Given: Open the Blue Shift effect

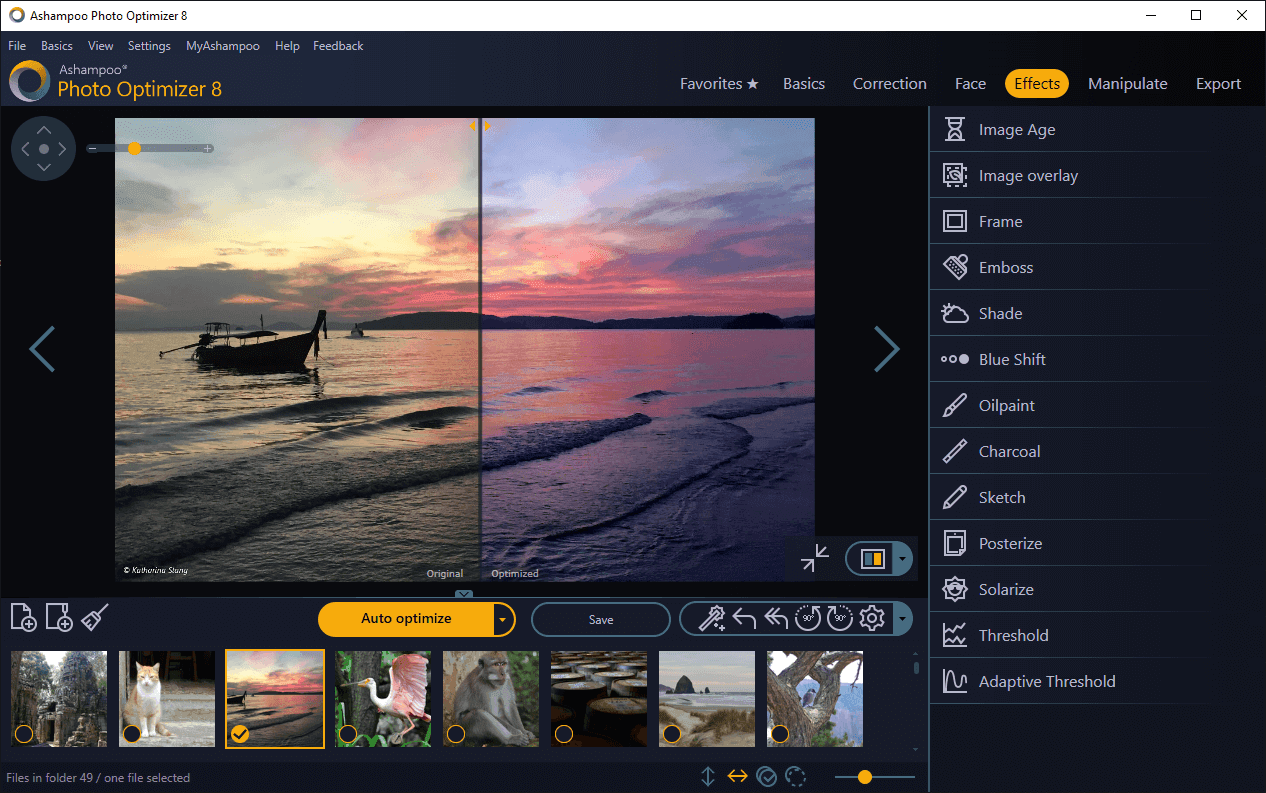Looking at the screenshot, I should (x=1013, y=359).
